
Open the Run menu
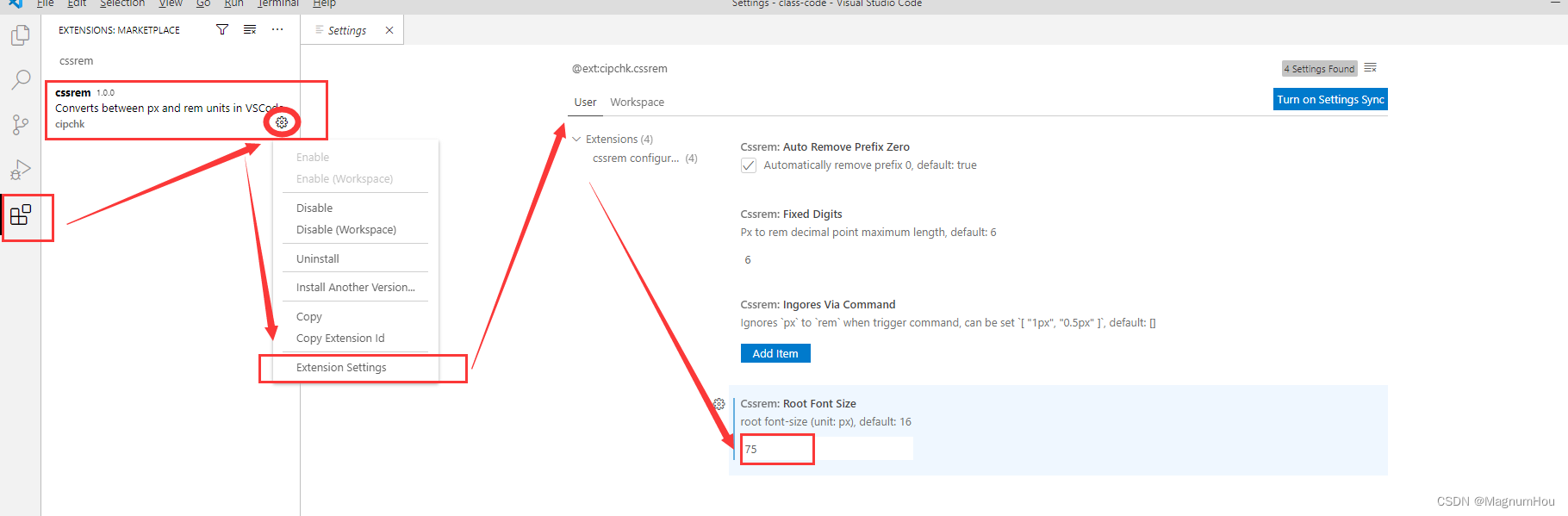pos(233,3)
